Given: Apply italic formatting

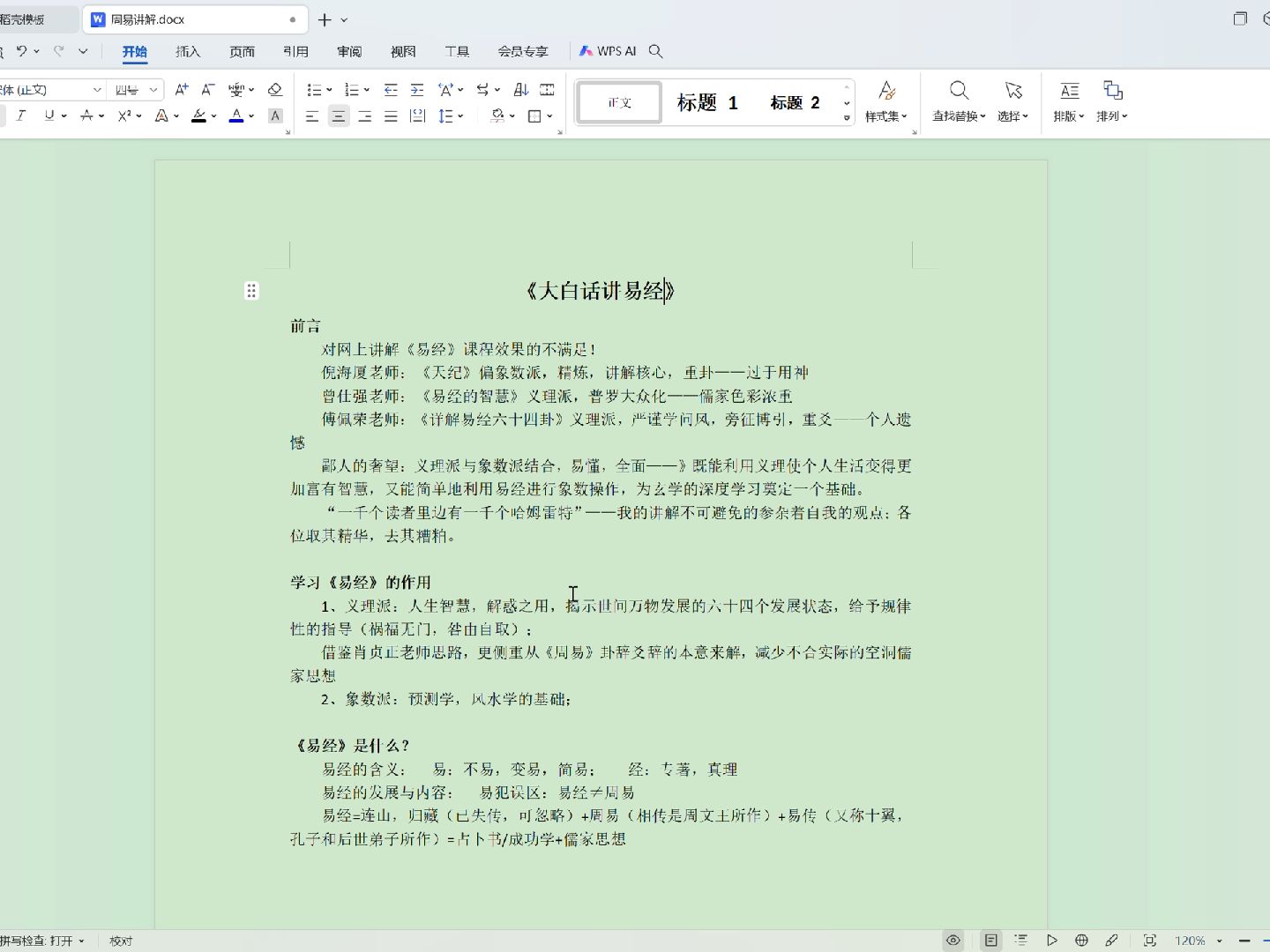Looking at the screenshot, I should (21, 115).
